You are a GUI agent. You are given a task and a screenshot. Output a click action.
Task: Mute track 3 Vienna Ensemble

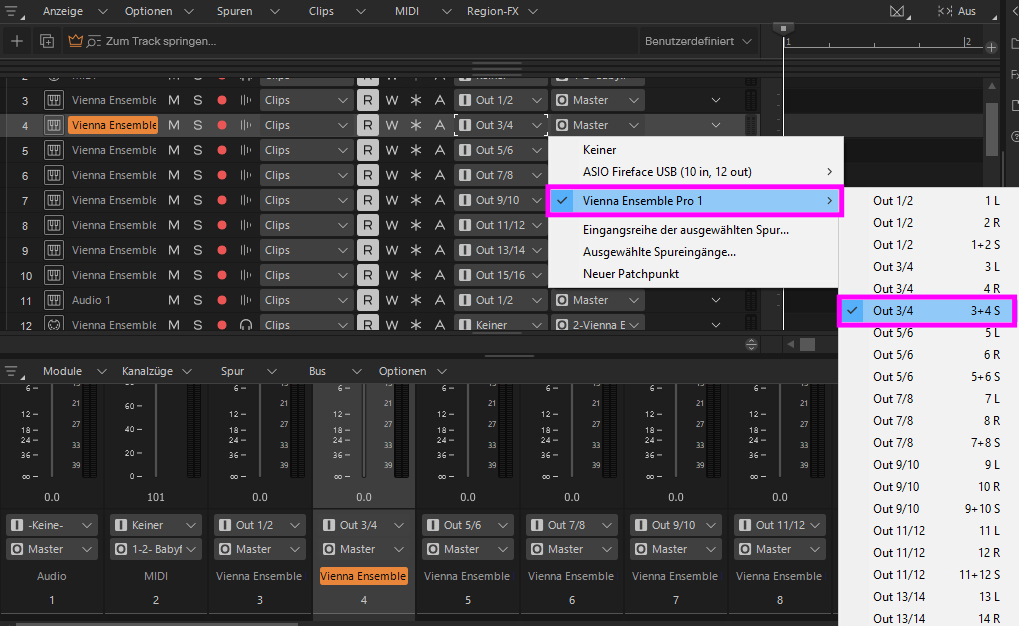point(174,100)
